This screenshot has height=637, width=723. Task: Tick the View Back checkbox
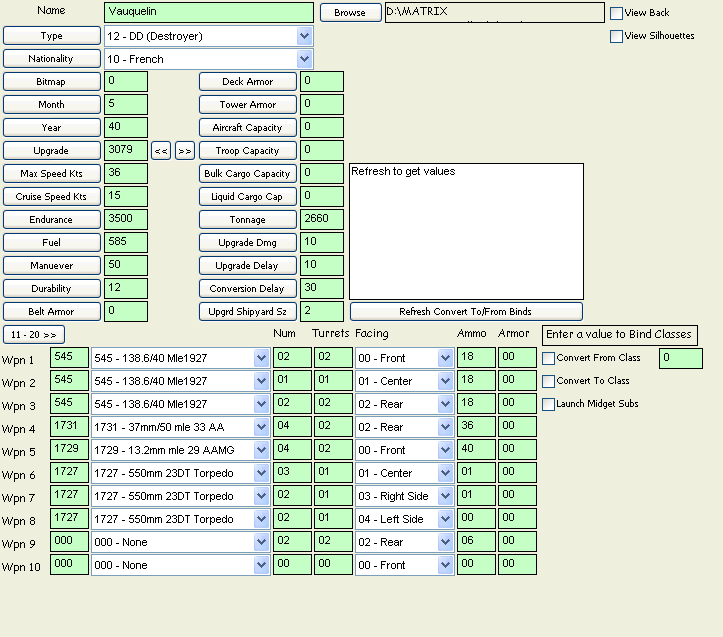point(616,13)
